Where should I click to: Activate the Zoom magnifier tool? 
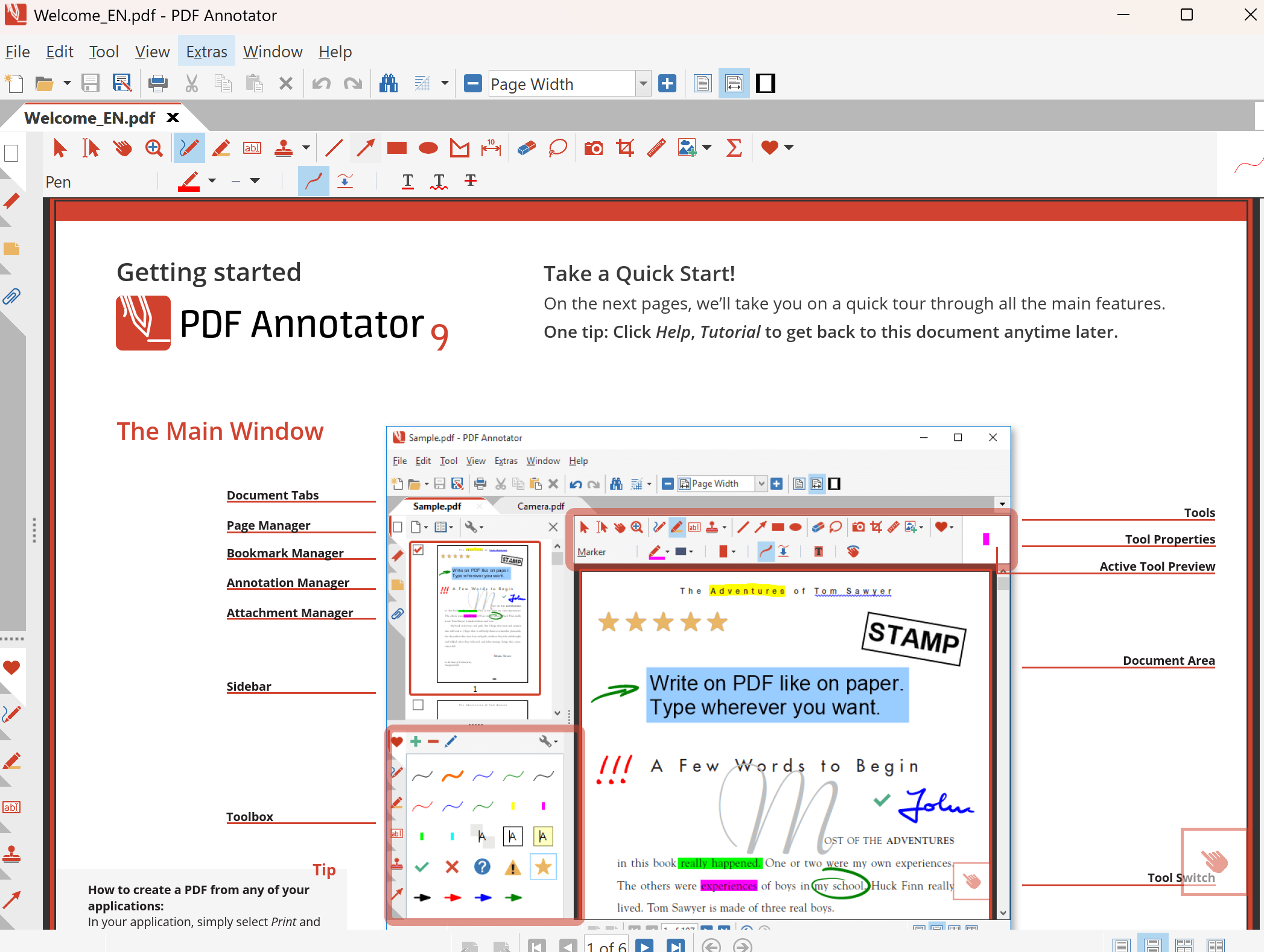[x=154, y=148]
